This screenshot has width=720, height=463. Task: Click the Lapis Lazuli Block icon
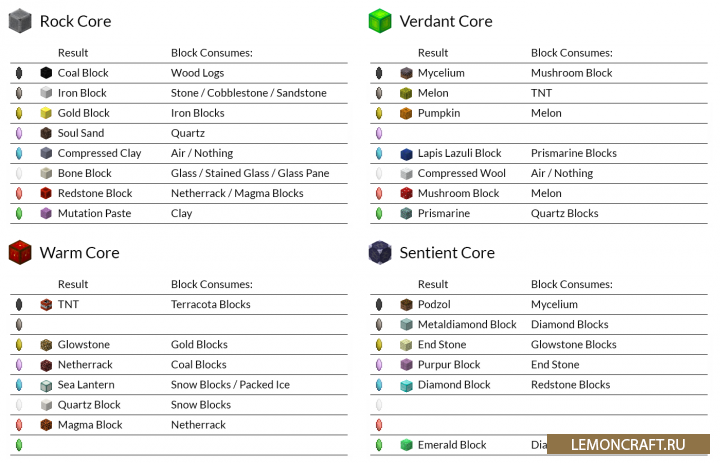406,153
